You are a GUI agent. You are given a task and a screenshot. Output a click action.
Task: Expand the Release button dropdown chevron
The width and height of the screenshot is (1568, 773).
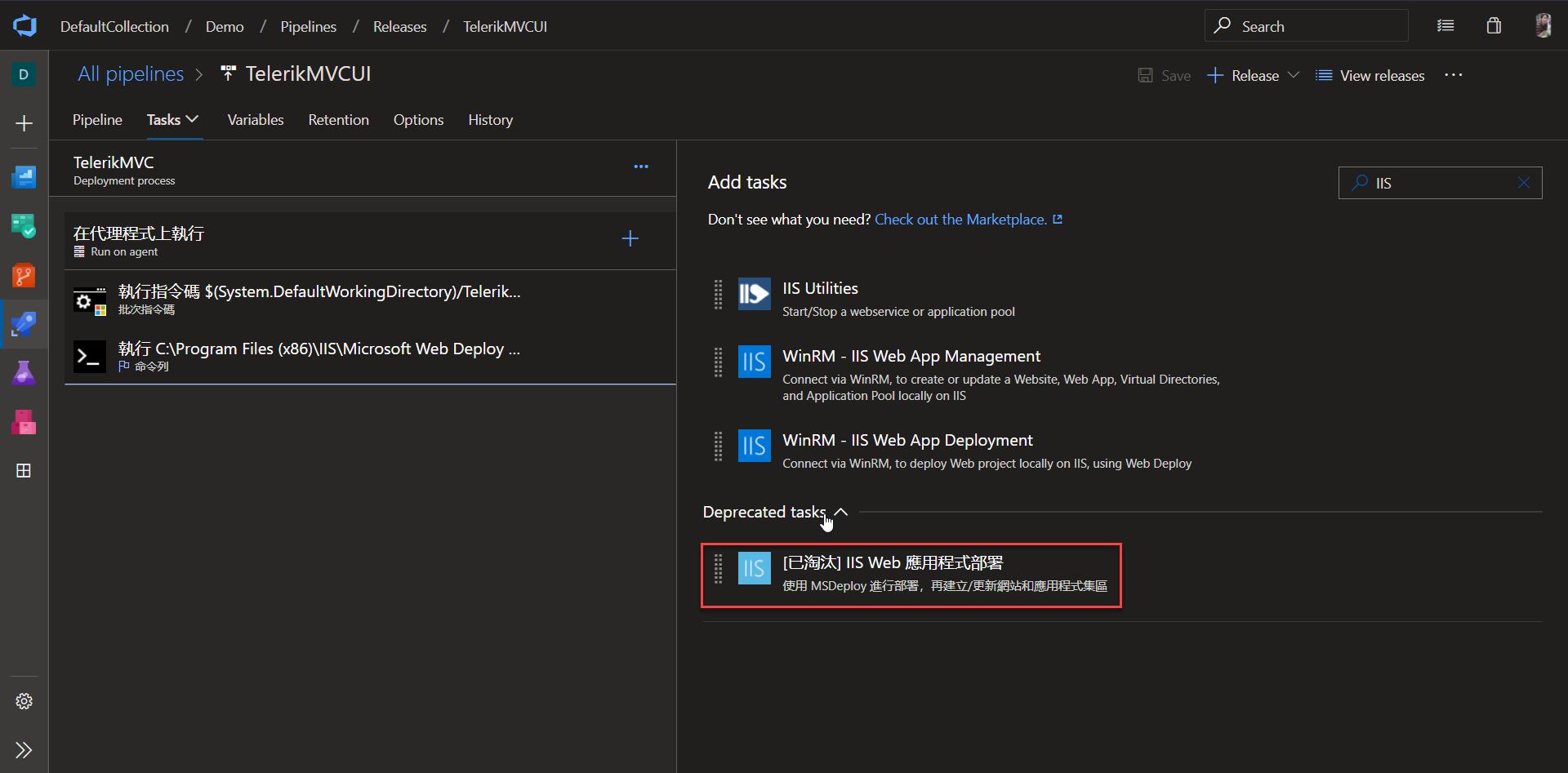[1294, 75]
